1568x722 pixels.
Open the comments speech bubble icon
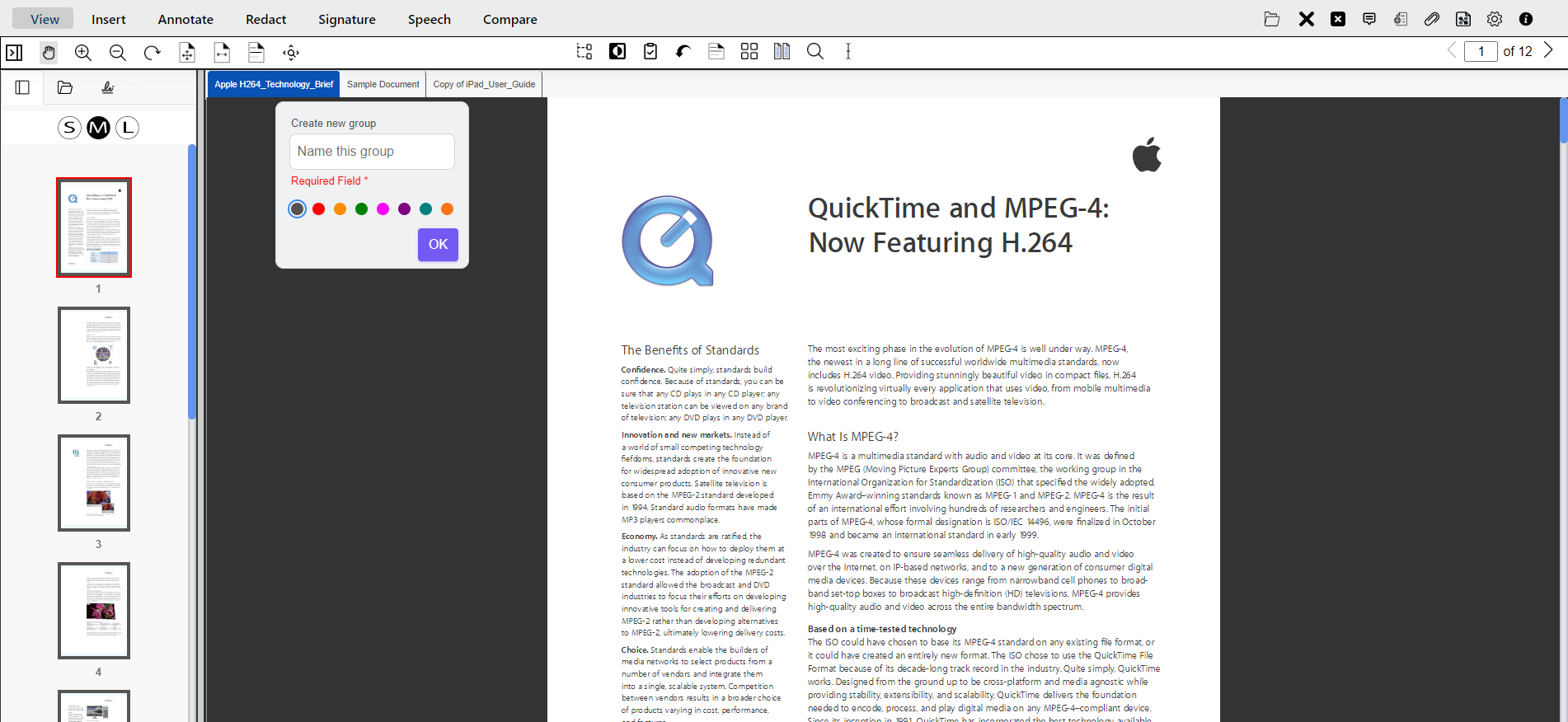click(x=1369, y=19)
